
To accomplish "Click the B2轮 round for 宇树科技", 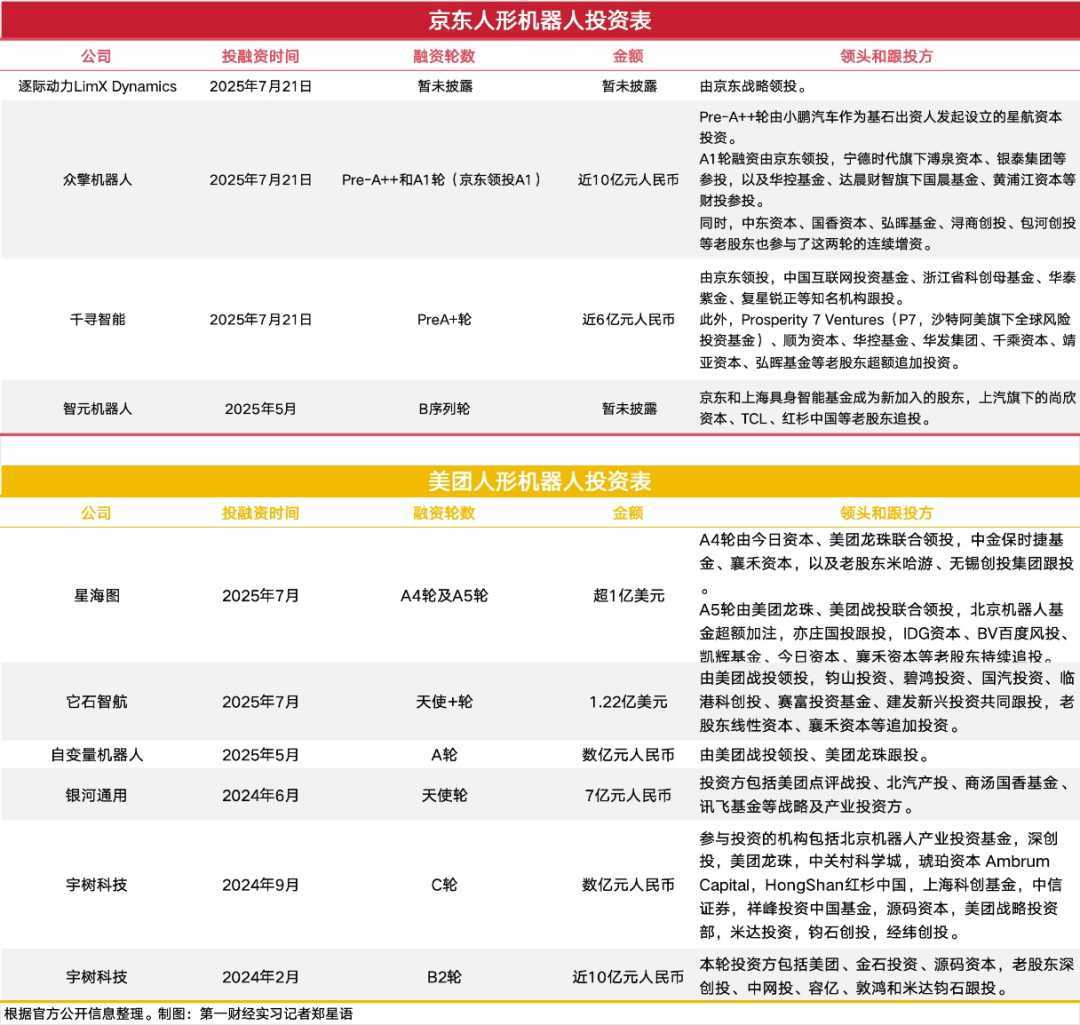I will click(444, 976).
